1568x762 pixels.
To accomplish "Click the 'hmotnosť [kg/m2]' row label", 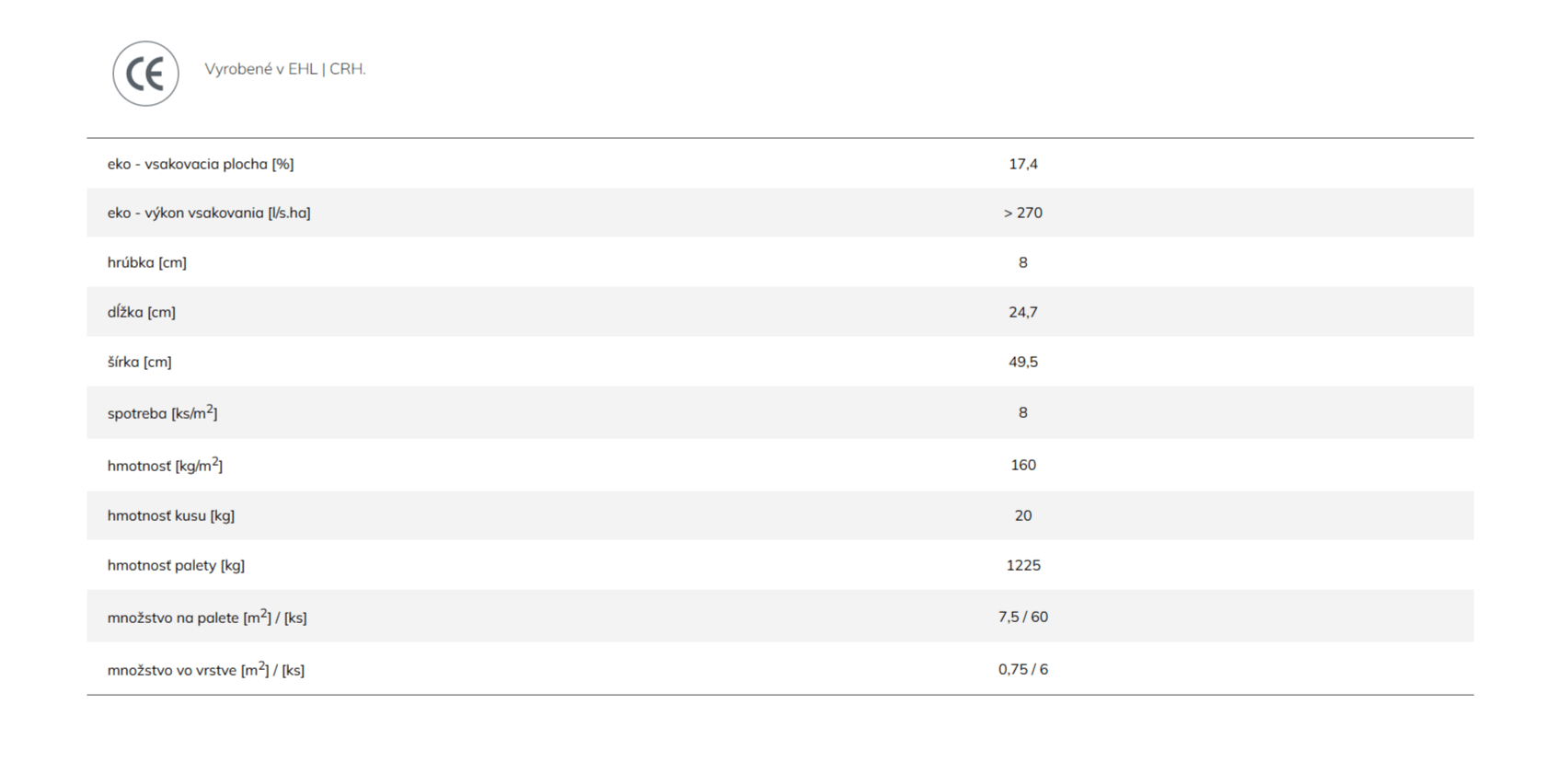I will [165, 465].
